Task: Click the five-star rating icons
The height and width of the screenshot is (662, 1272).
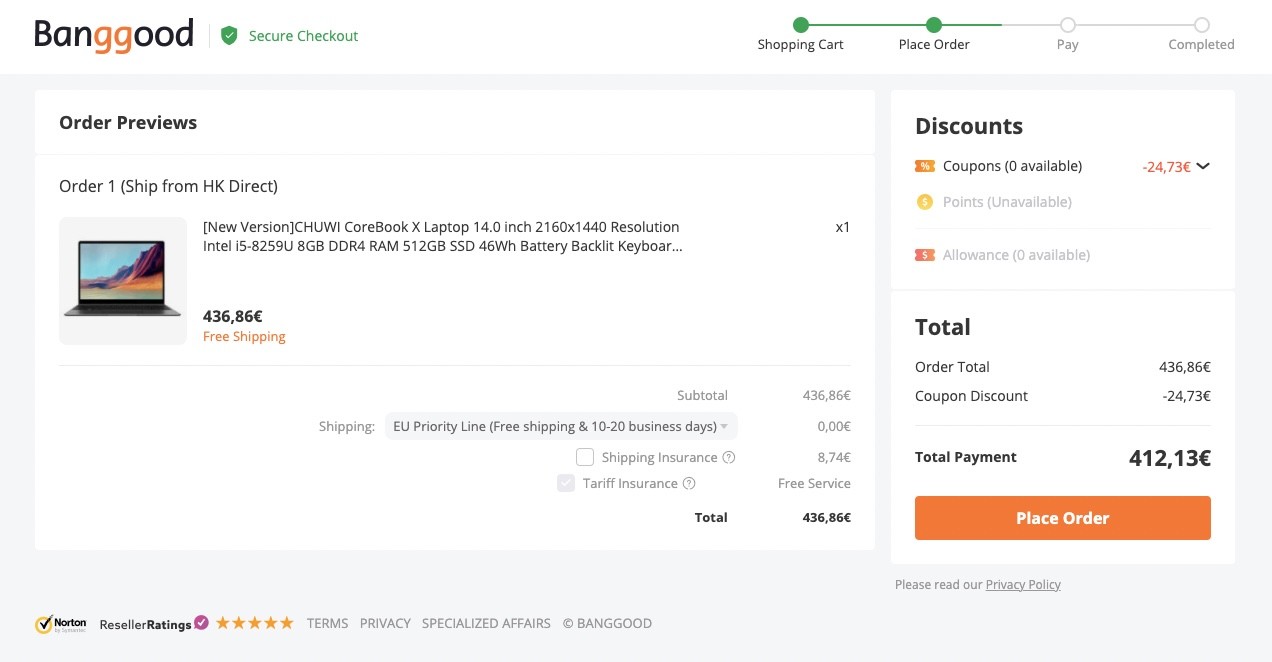Action: point(255,623)
